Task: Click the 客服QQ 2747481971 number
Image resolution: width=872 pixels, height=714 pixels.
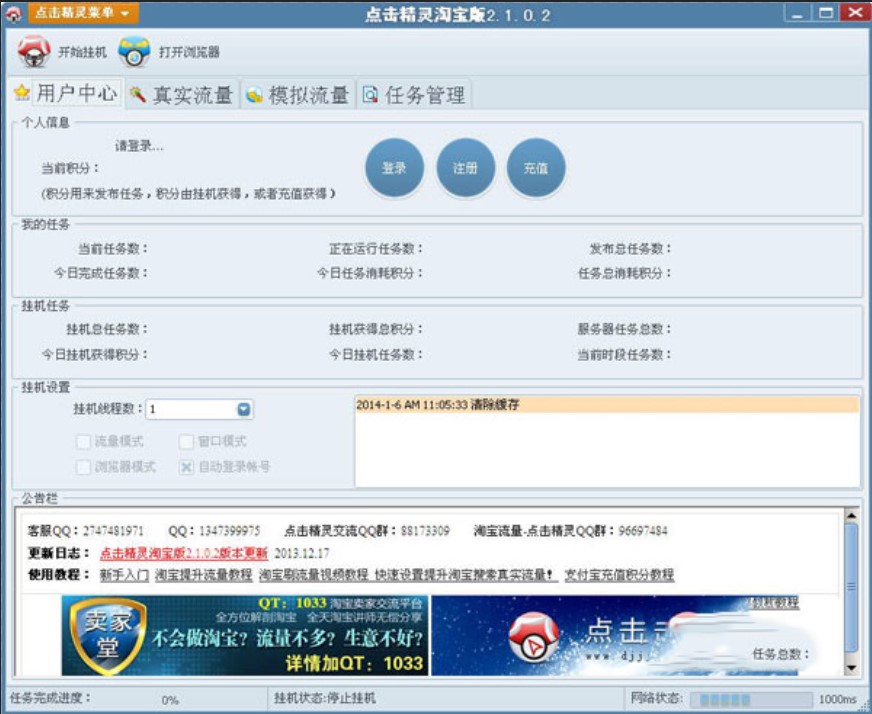Action: (113, 531)
